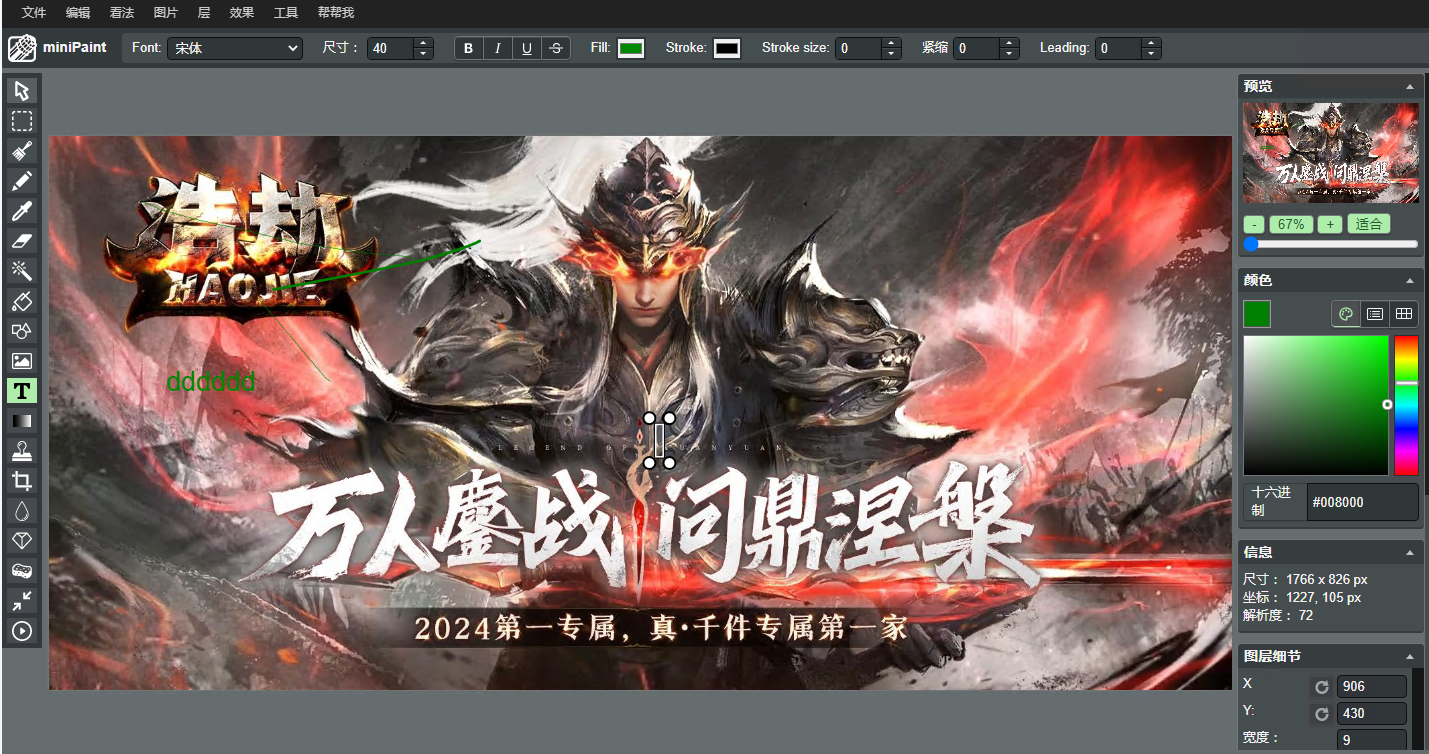The height and width of the screenshot is (754, 1429).
Task: Click the preview thumbnail image
Action: pos(1331,153)
